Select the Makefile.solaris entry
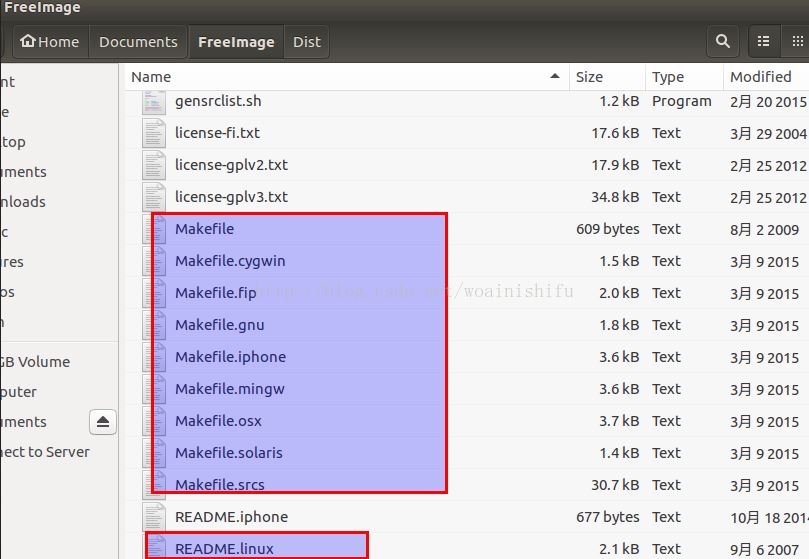 229,453
